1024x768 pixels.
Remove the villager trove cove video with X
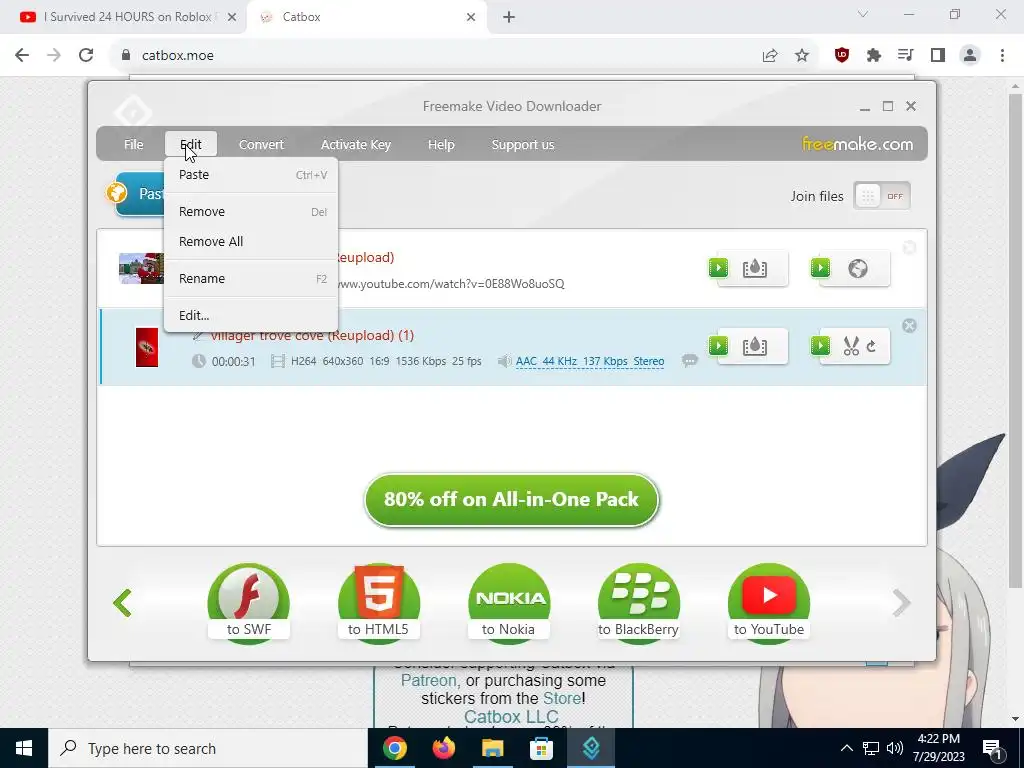(909, 326)
